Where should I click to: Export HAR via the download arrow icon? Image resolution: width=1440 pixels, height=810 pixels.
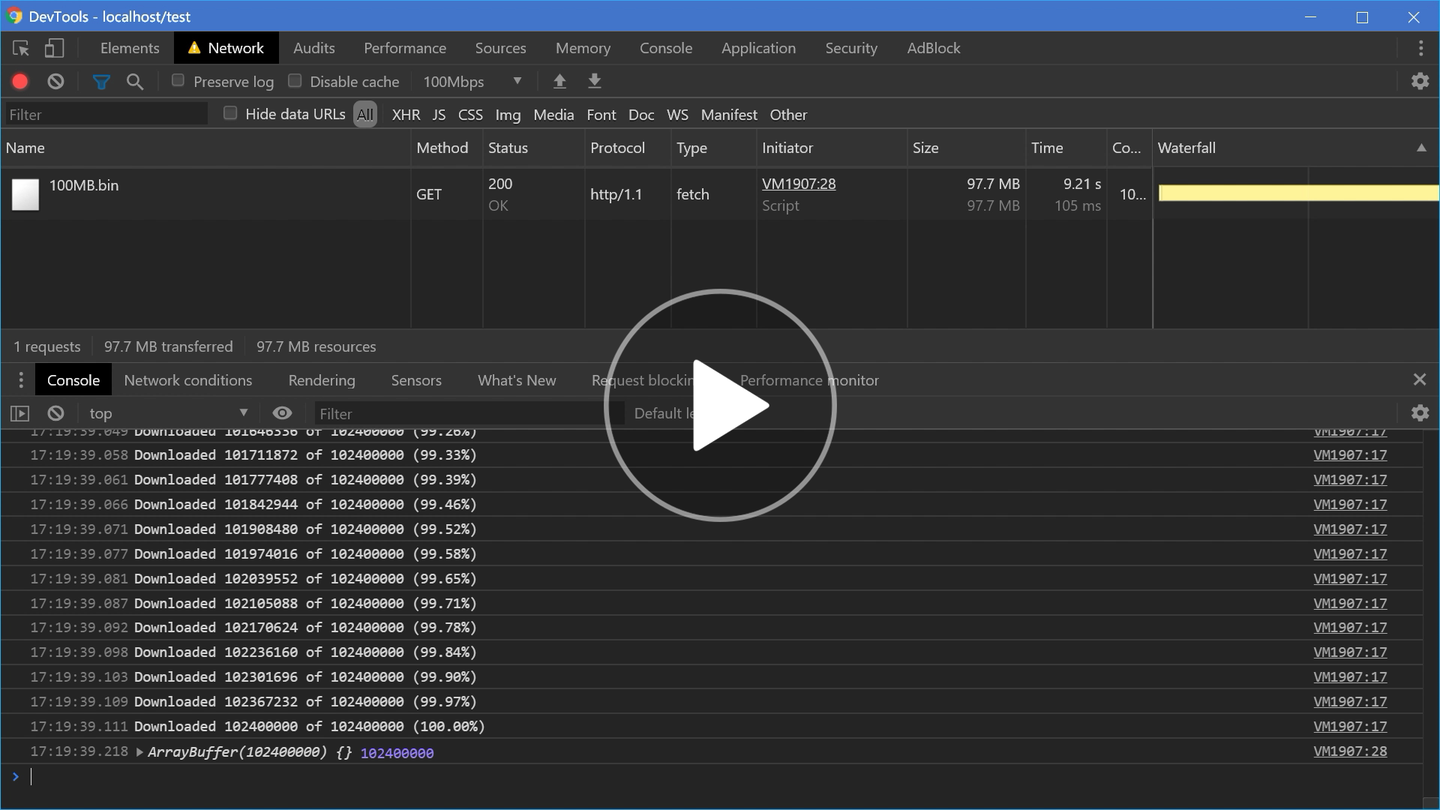coord(594,81)
